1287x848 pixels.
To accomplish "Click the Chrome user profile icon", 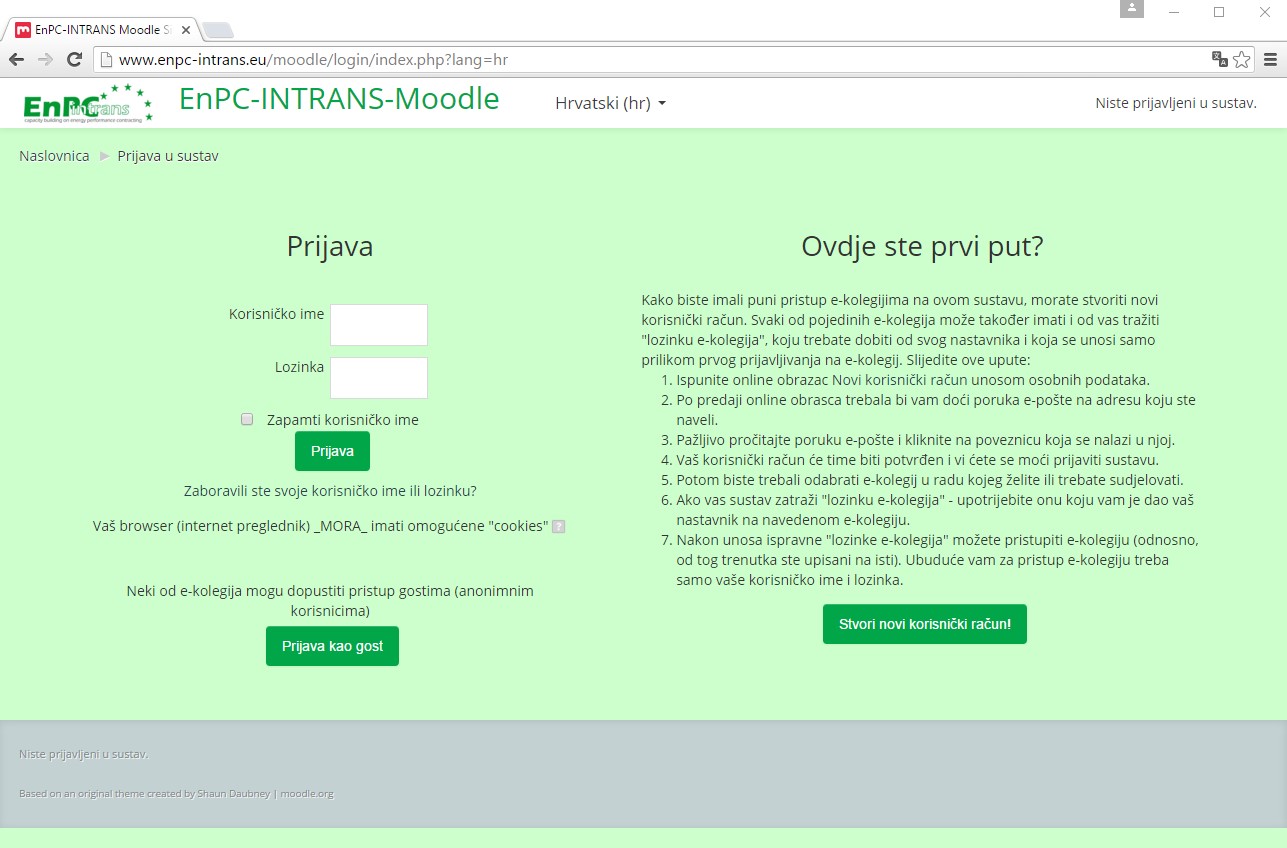I will (1131, 9).
